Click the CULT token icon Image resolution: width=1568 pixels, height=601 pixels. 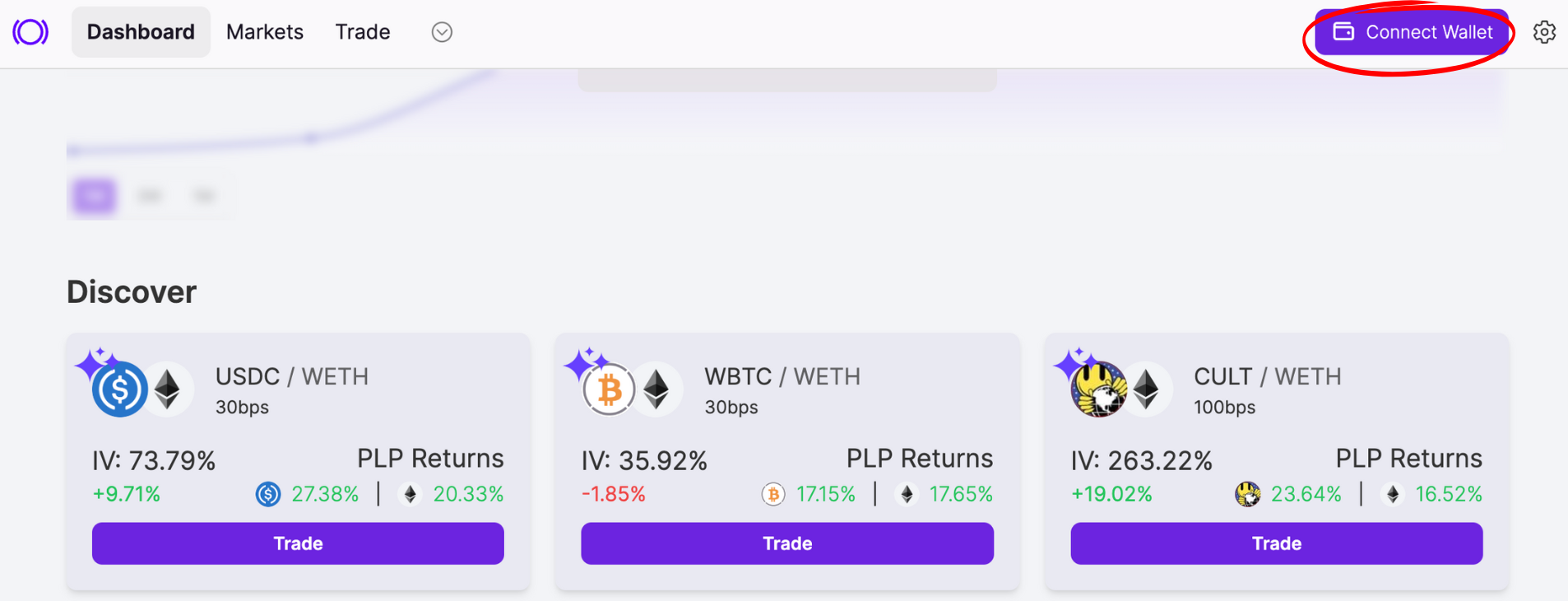click(x=1098, y=389)
